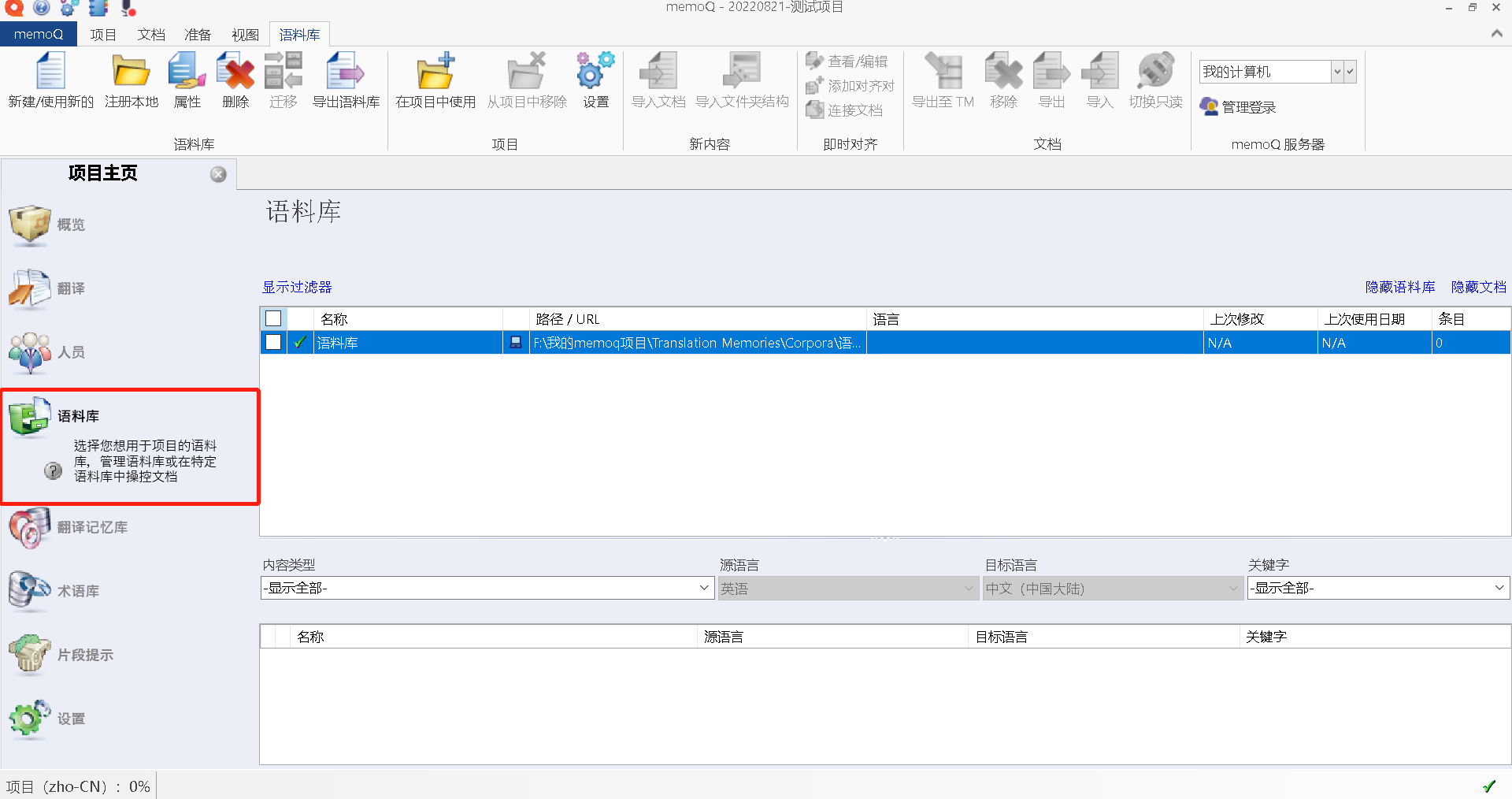Open 片段提示 in the sidebar

[61, 655]
